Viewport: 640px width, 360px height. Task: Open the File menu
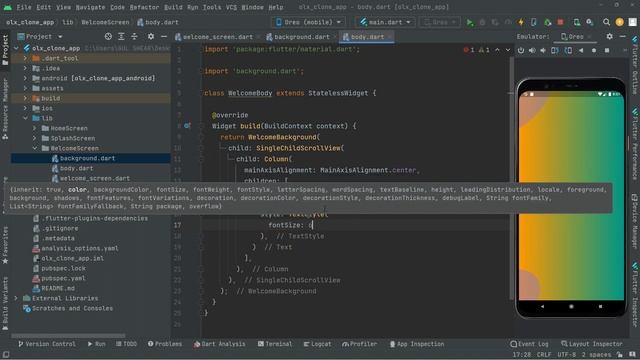(x=24, y=7)
